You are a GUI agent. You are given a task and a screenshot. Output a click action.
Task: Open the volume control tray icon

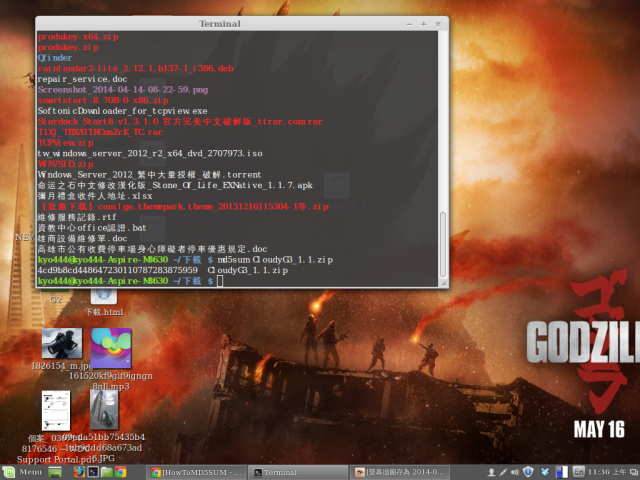click(x=515, y=472)
